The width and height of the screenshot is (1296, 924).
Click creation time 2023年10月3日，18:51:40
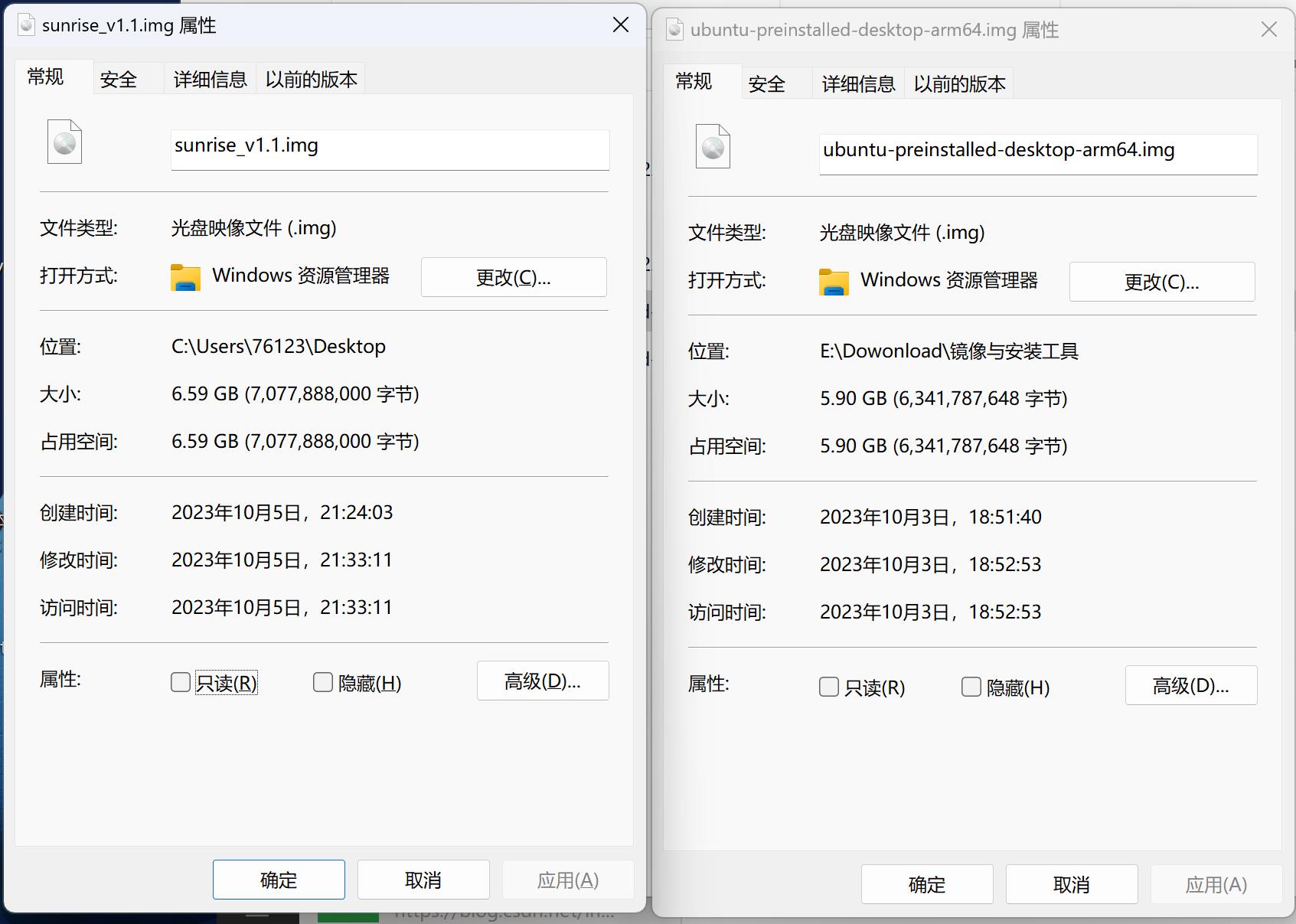931,517
